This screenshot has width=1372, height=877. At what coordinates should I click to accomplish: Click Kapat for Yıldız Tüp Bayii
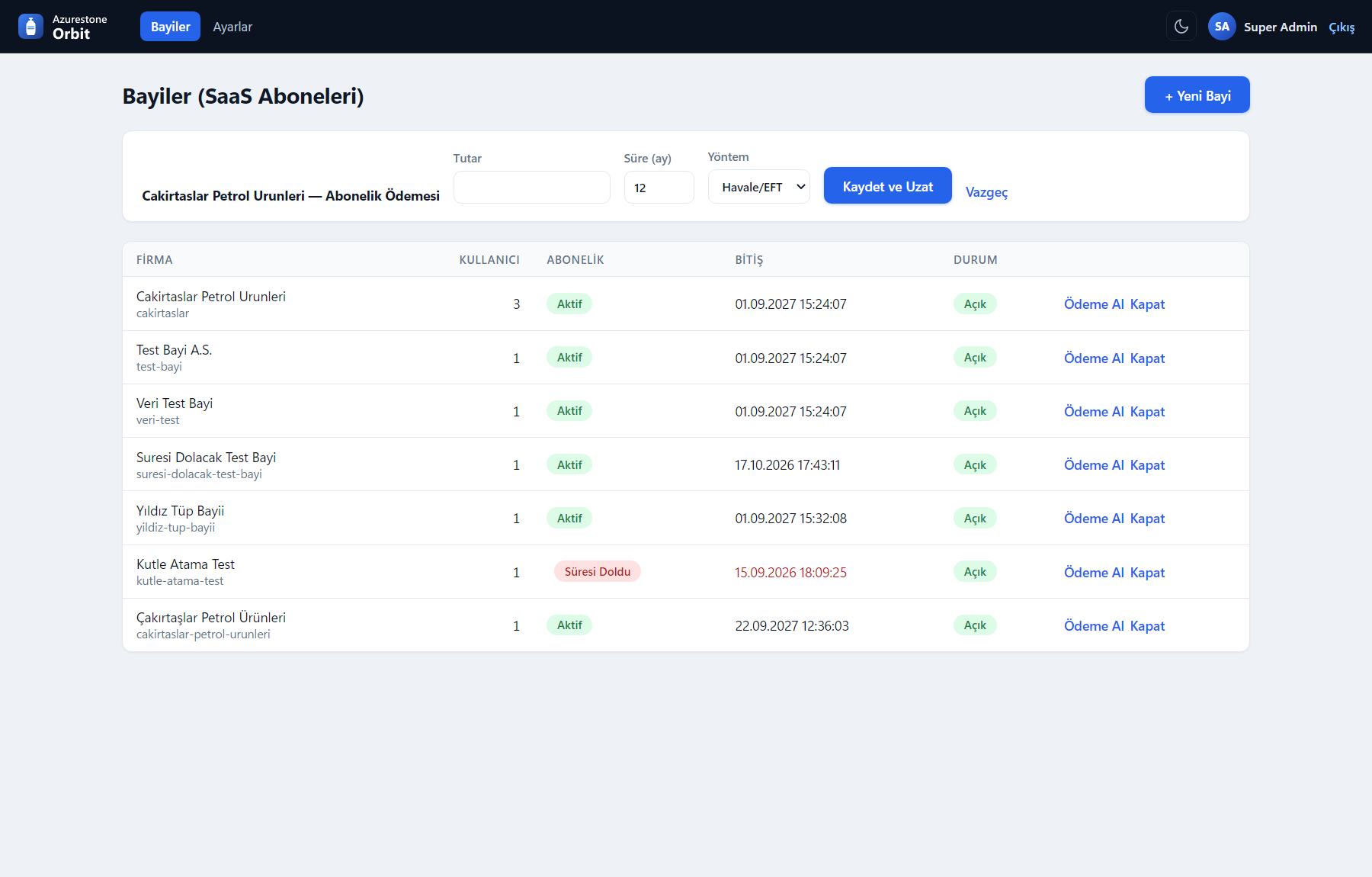tap(1147, 519)
